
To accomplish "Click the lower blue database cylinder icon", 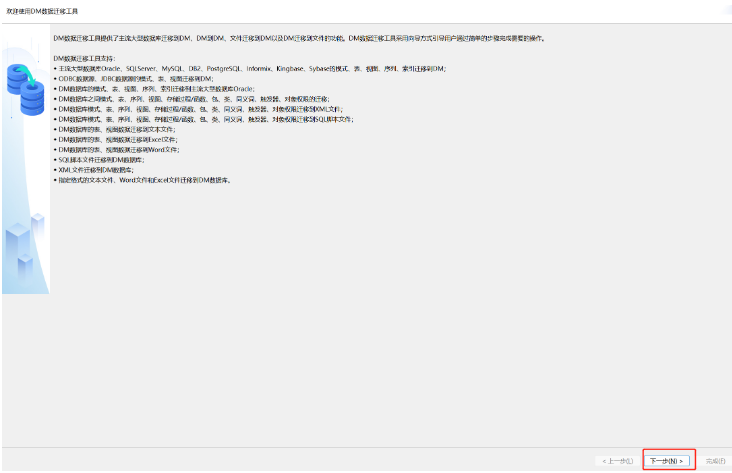I will pyautogui.click(x=32, y=99).
